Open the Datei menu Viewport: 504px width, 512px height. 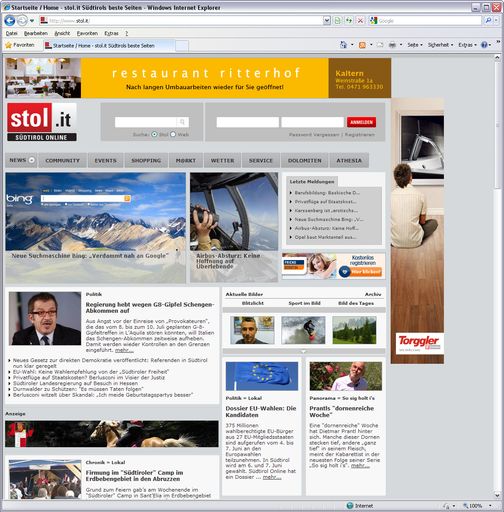12,33
